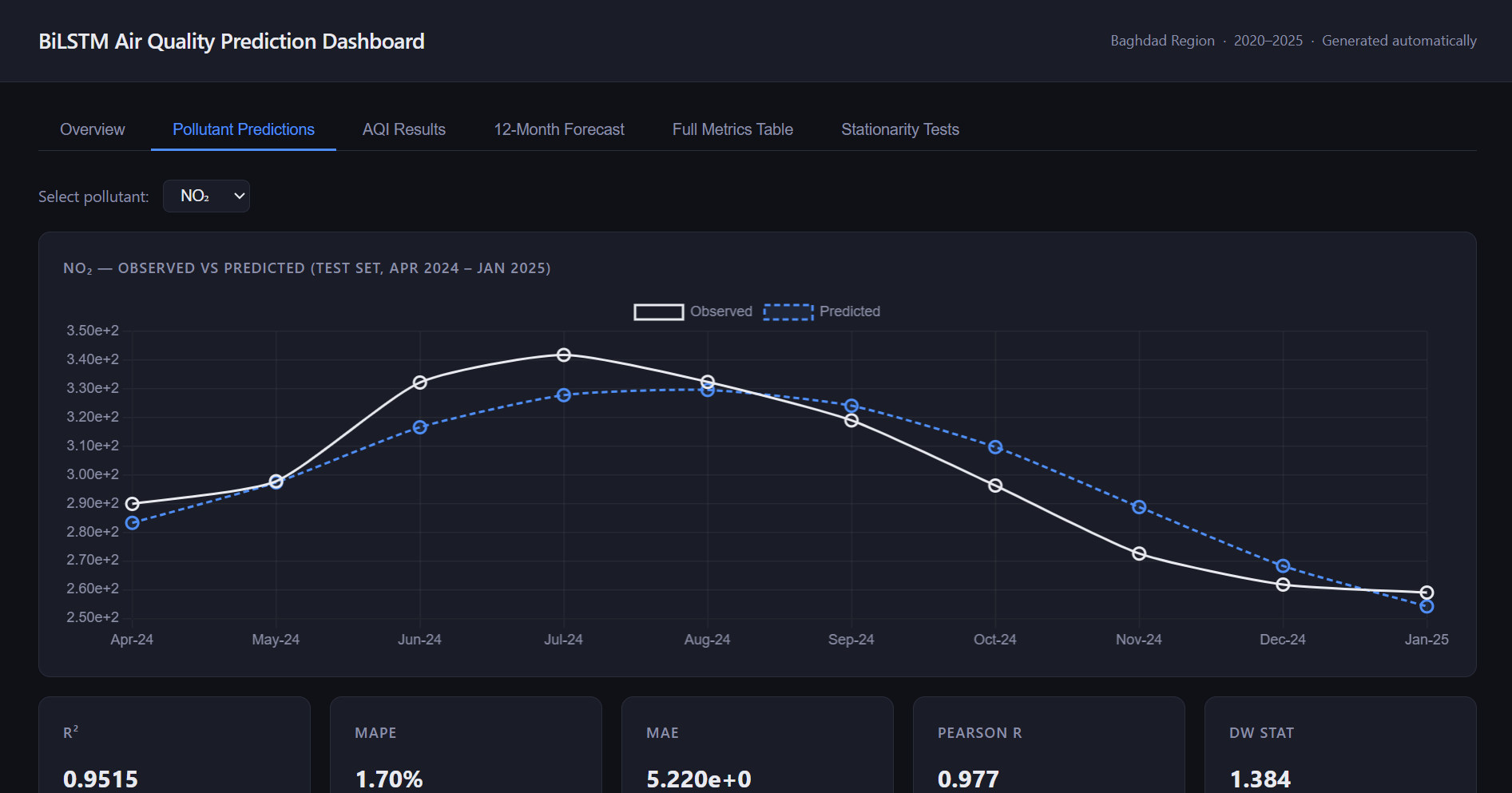1512x793 pixels.
Task: Click the Predicted Jun-24 data point
Action: pyautogui.click(x=420, y=428)
